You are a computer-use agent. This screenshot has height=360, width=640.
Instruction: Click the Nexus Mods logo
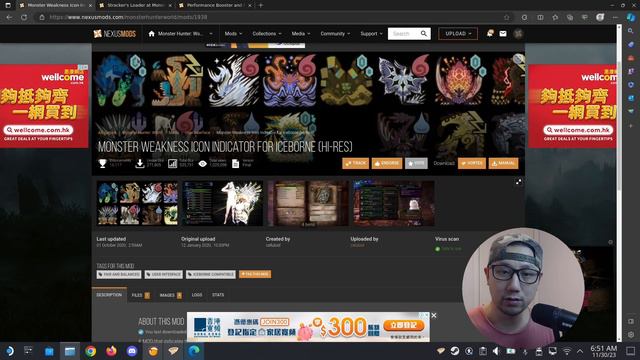click(115, 34)
